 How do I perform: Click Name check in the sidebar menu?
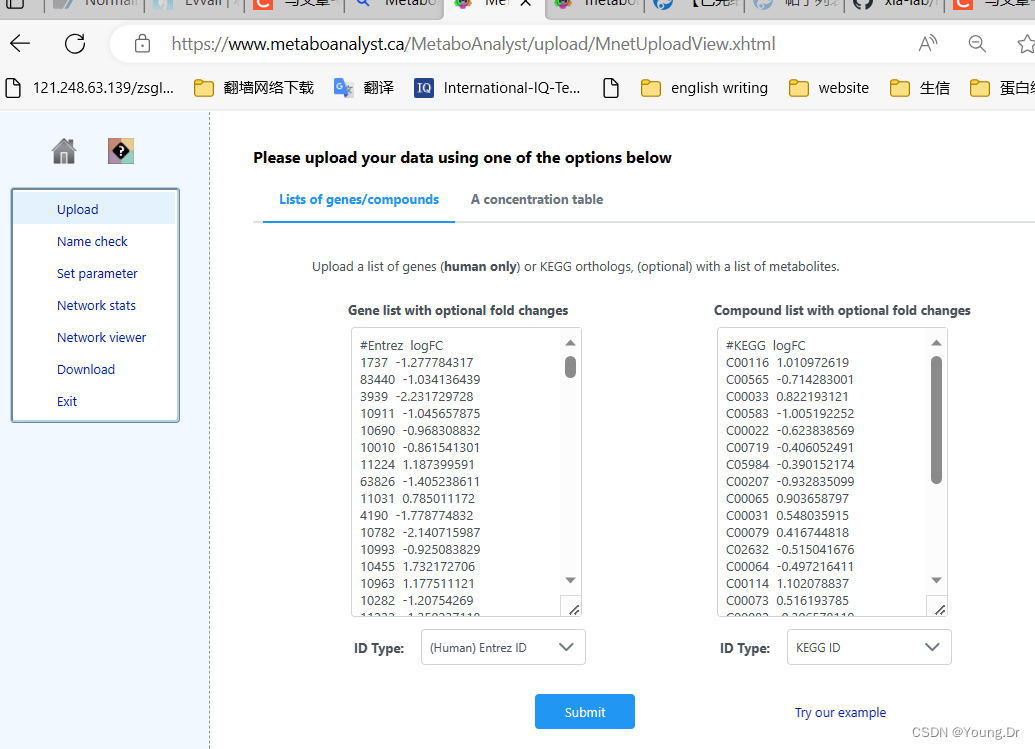click(x=91, y=241)
